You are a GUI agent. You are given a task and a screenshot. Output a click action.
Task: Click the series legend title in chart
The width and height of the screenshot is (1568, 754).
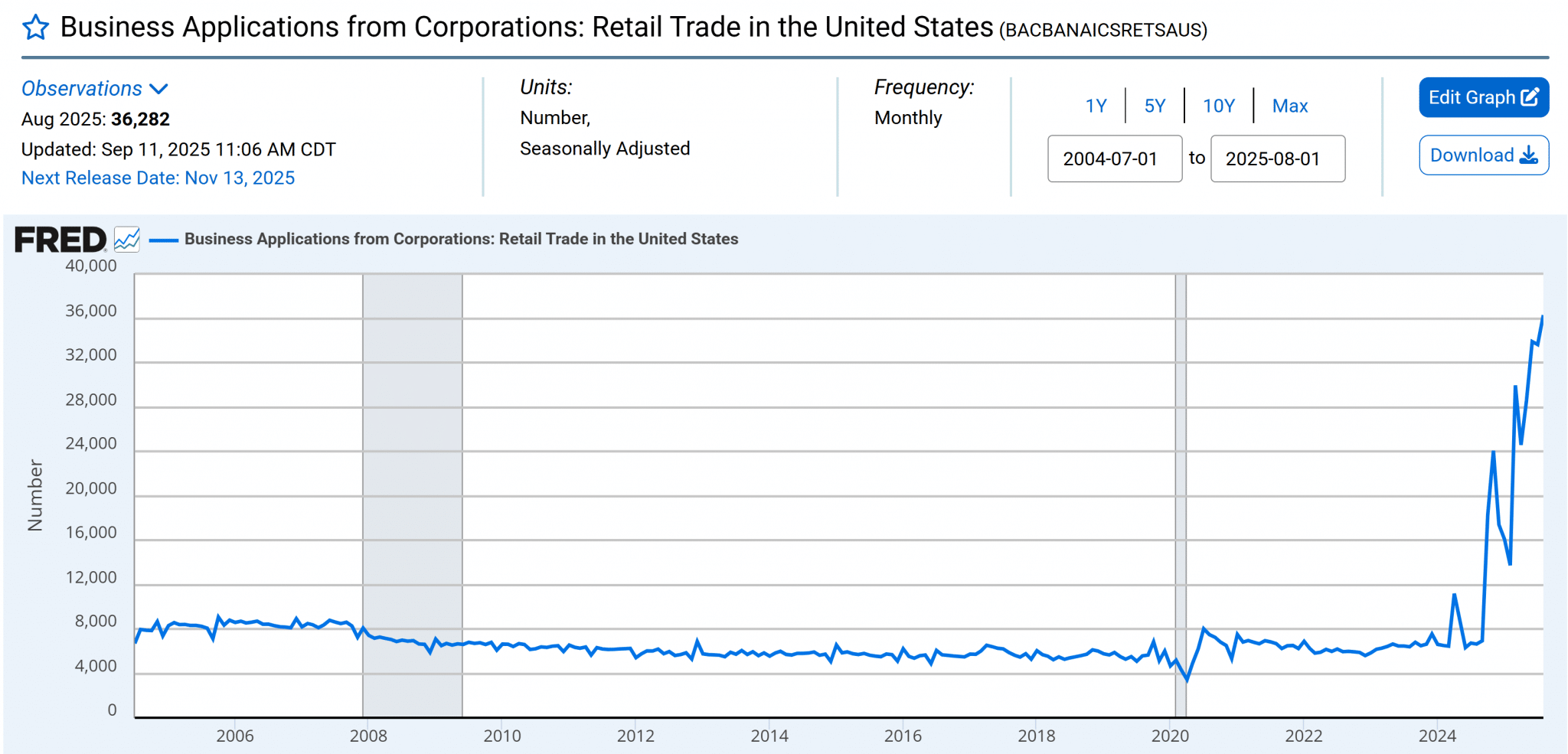[461, 239]
